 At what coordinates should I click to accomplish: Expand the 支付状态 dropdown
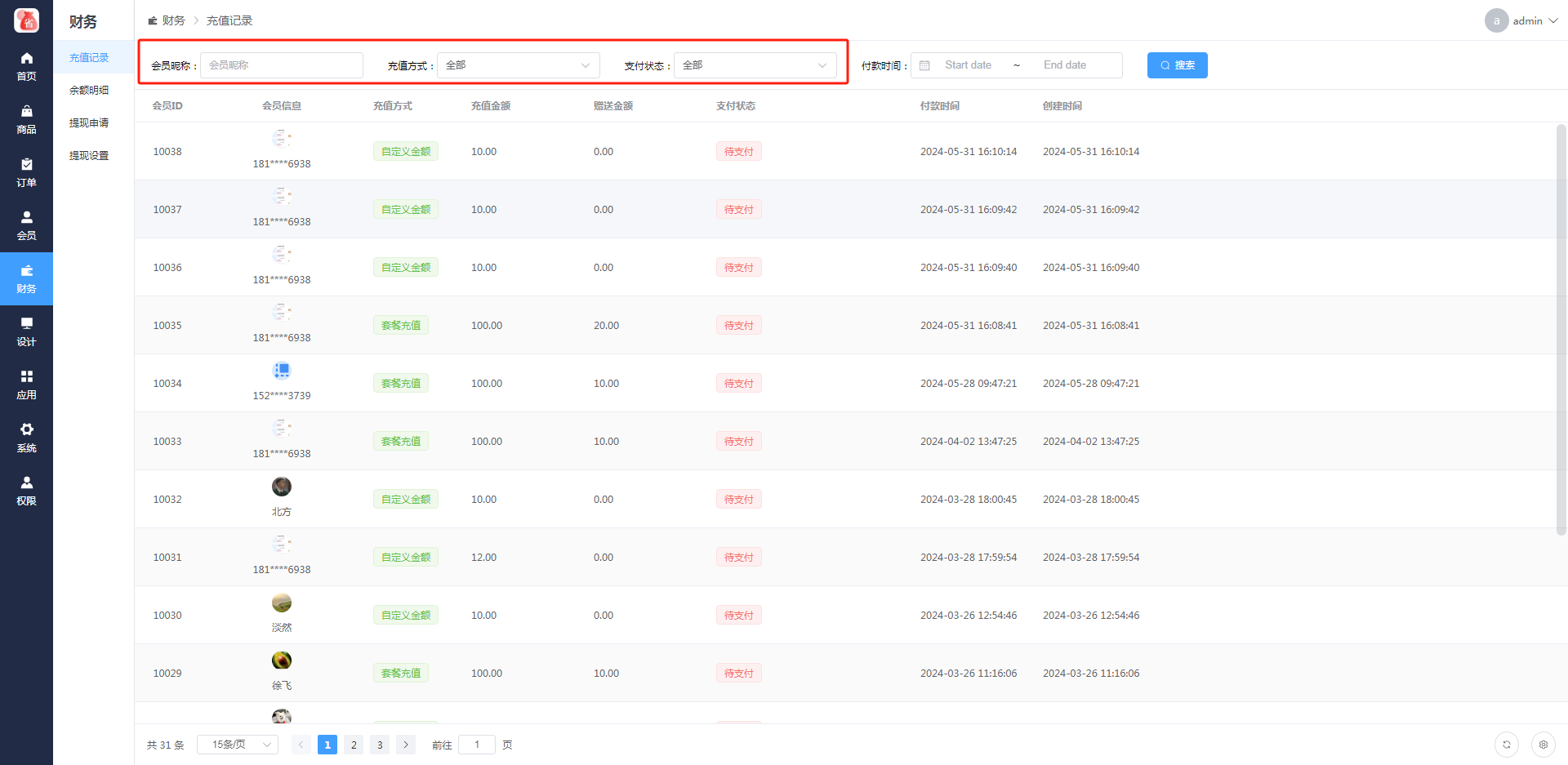[x=755, y=65]
